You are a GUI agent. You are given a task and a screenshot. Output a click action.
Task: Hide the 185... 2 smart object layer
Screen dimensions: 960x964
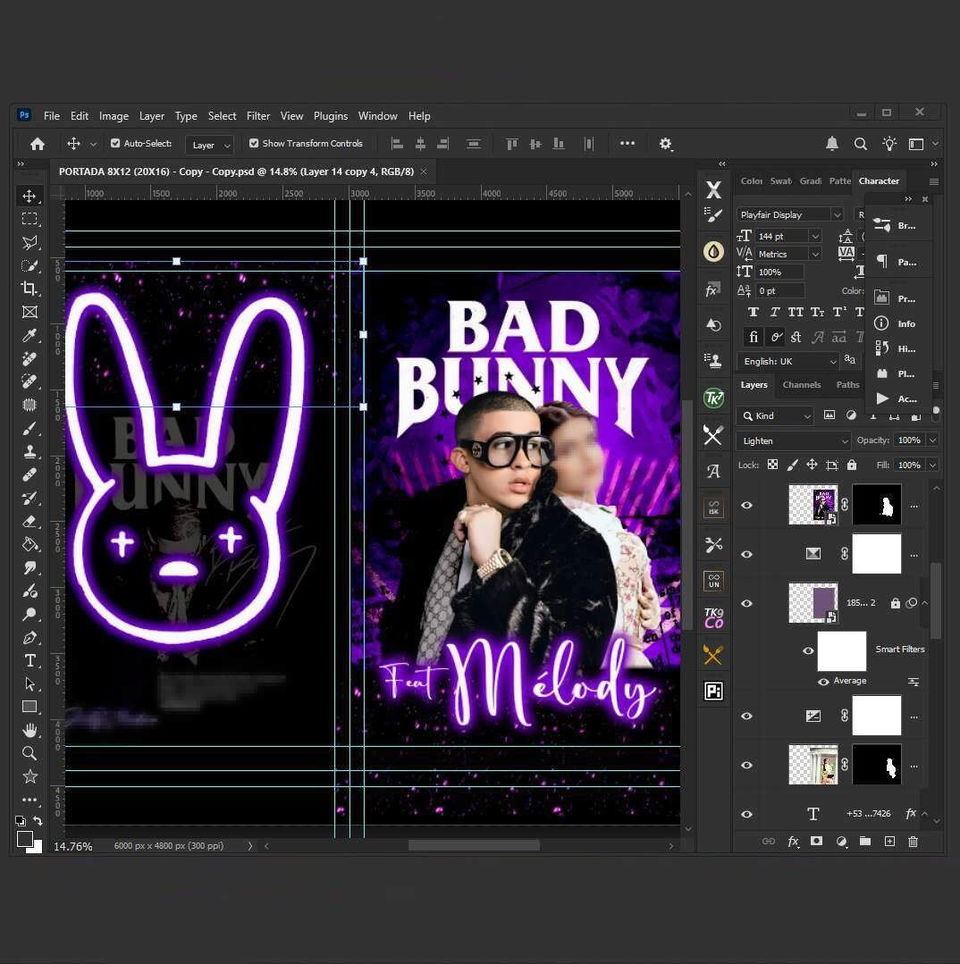(x=747, y=604)
